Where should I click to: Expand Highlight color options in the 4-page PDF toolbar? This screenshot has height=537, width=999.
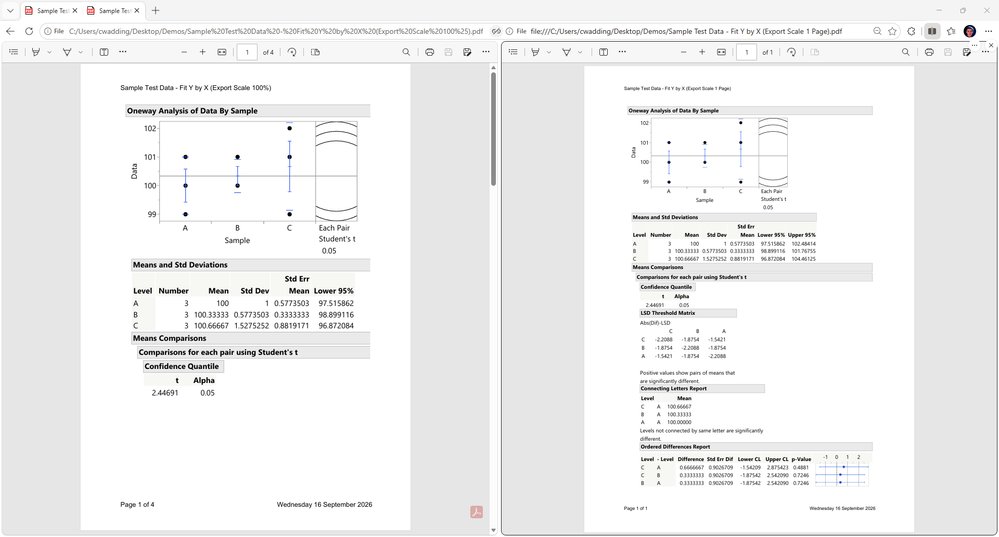(x=49, y=52)
